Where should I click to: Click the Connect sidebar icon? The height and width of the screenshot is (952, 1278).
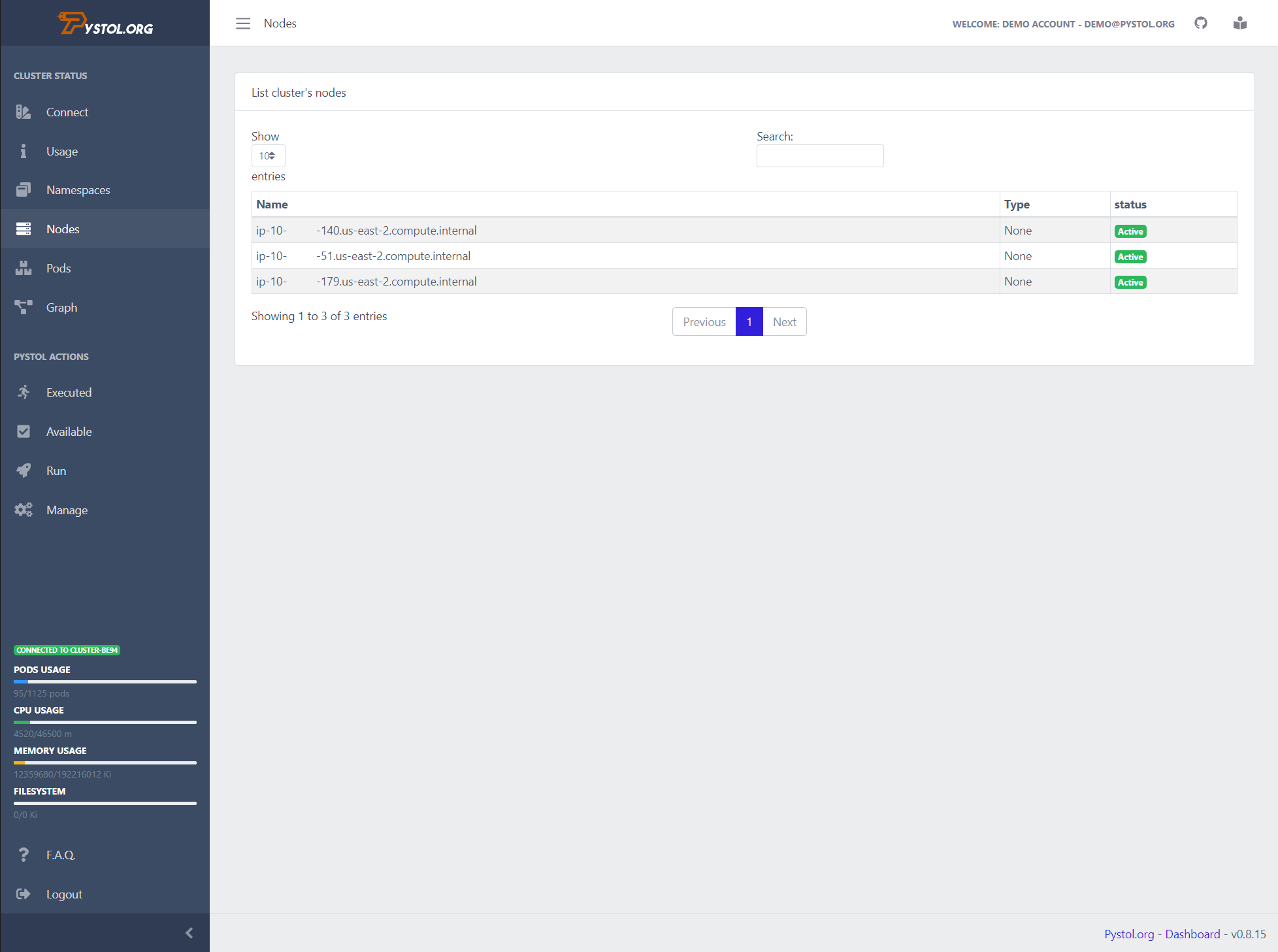click(24, 112)
